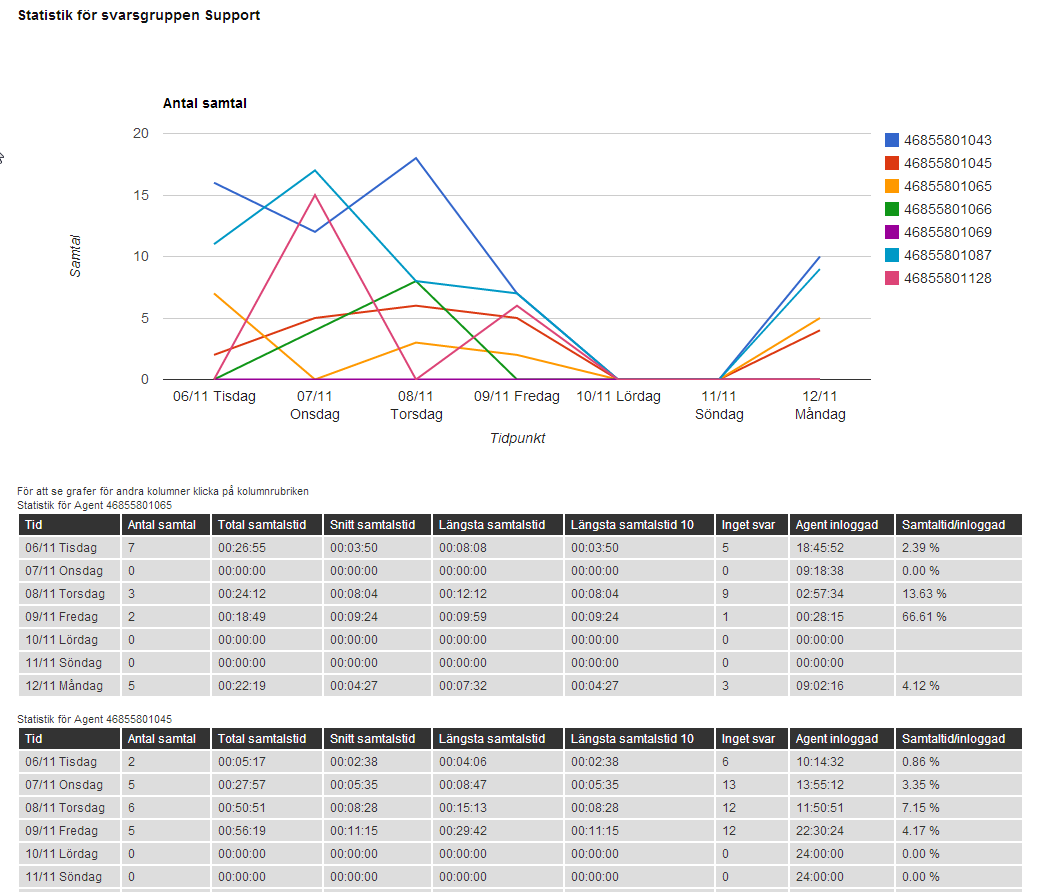Select legend label 46855801043
The image size is (1042, 892).
tap(948, 140)
